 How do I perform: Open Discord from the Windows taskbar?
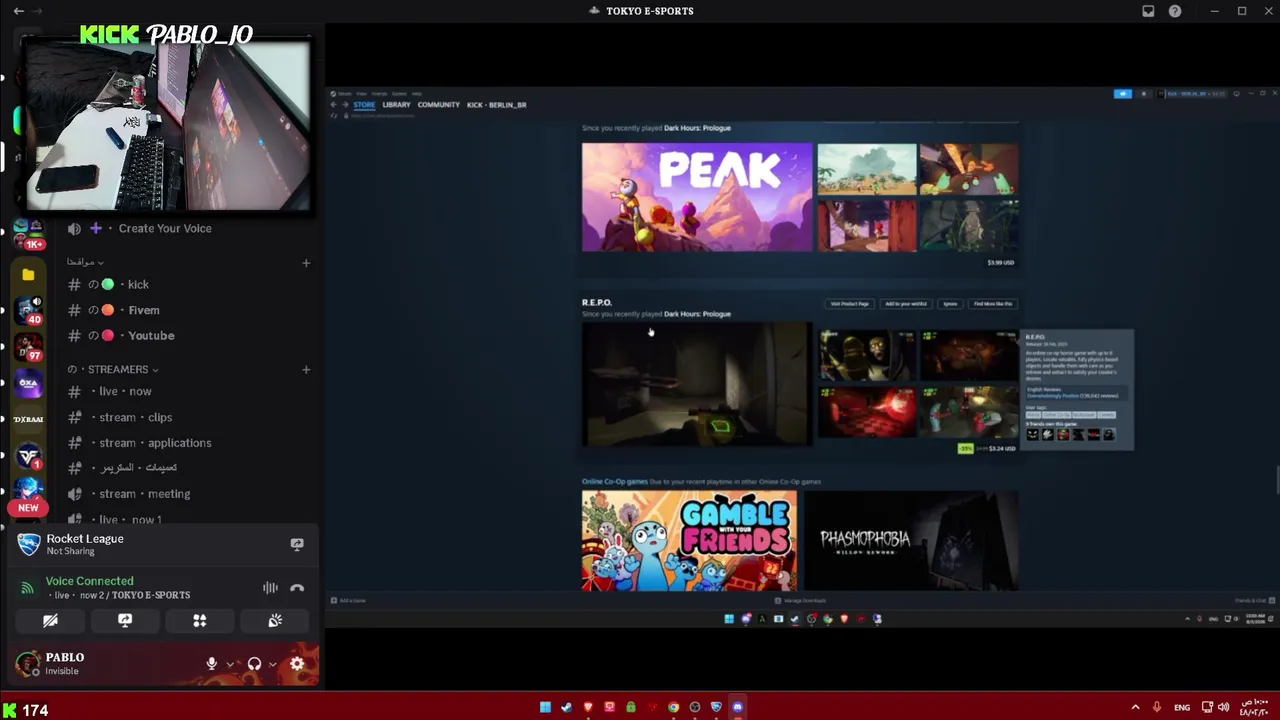738,707
